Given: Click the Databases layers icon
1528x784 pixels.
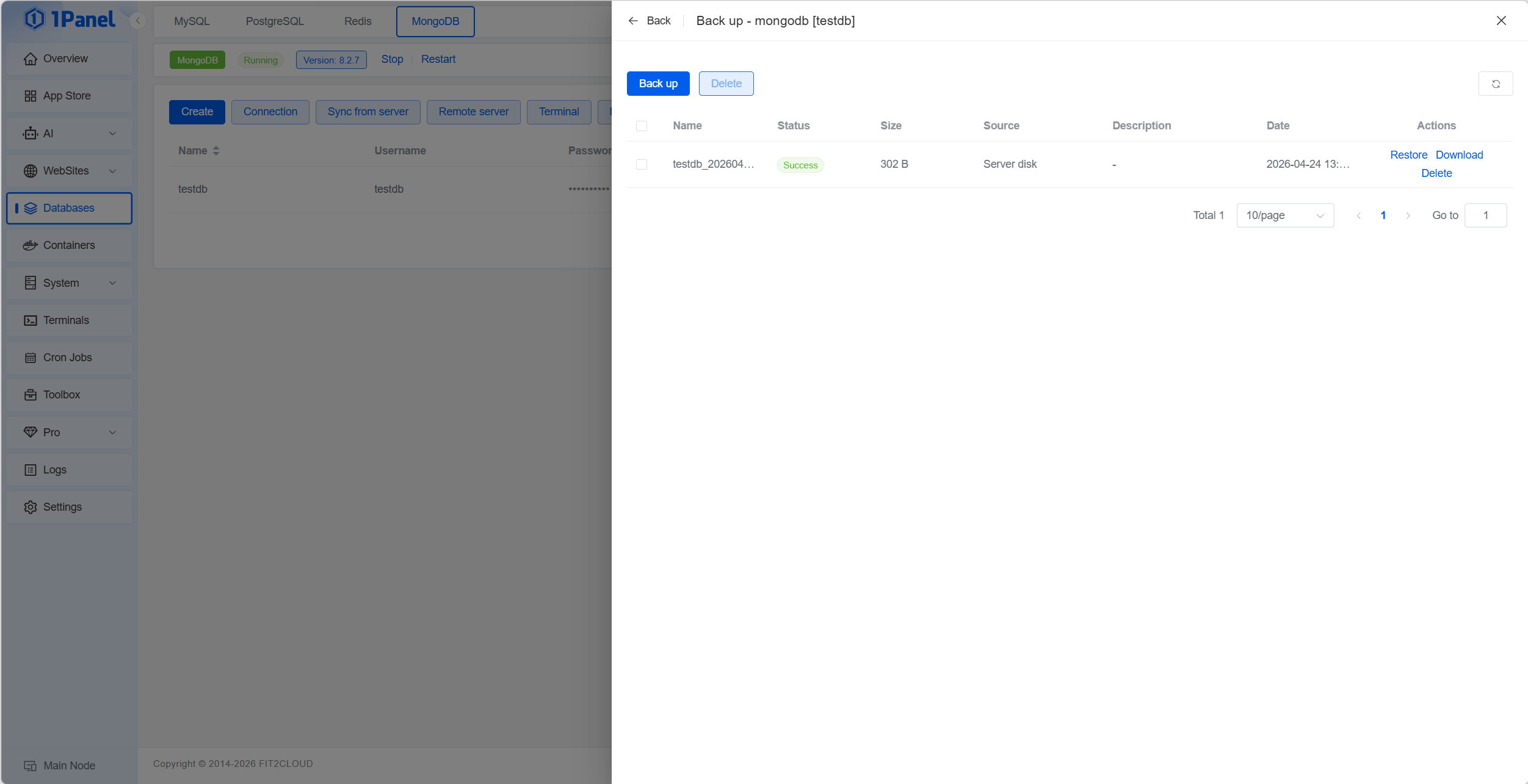Looking at the screenshot, I should tap(31, 208).
